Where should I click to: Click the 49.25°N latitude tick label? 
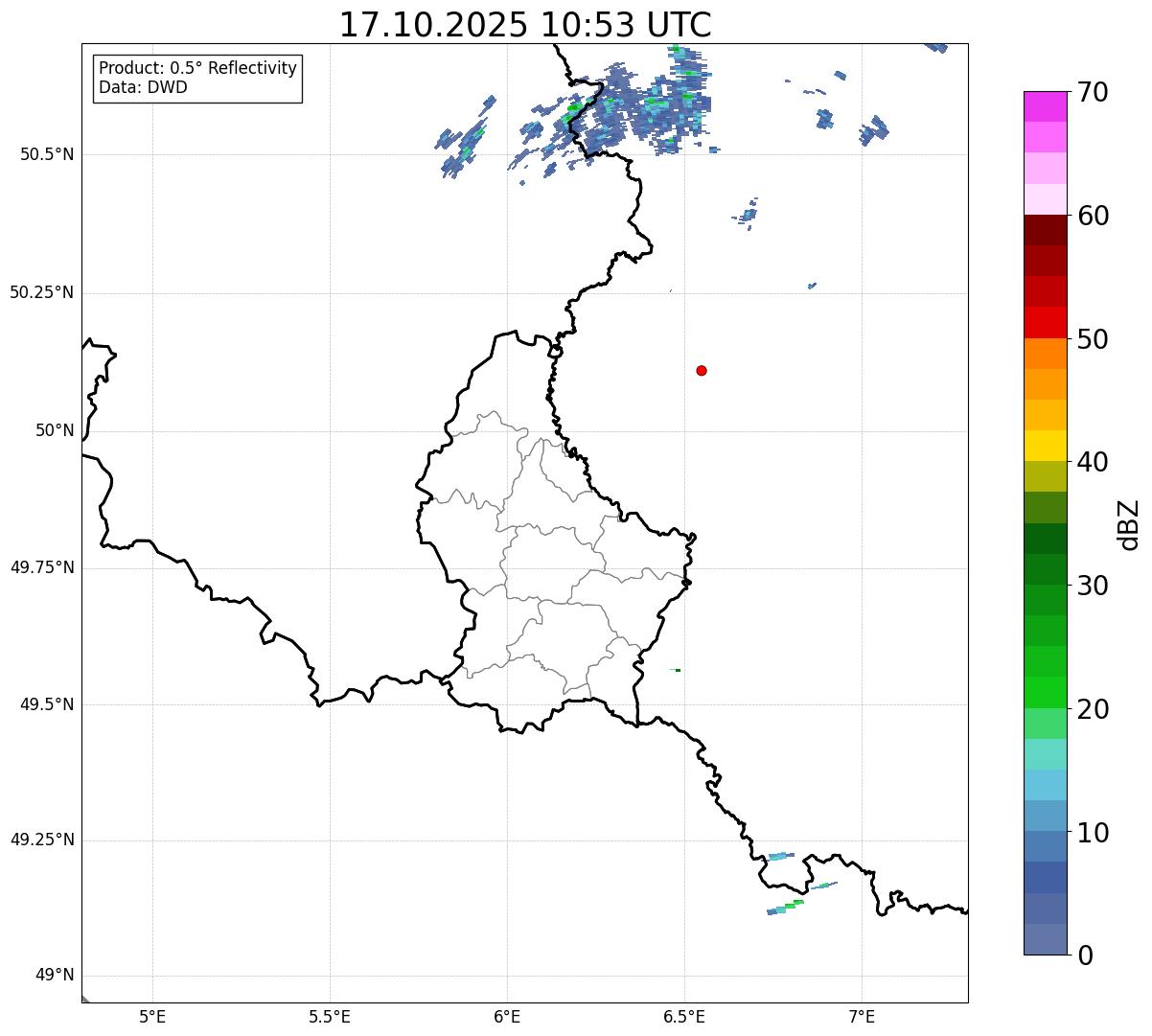click(42, 840)
